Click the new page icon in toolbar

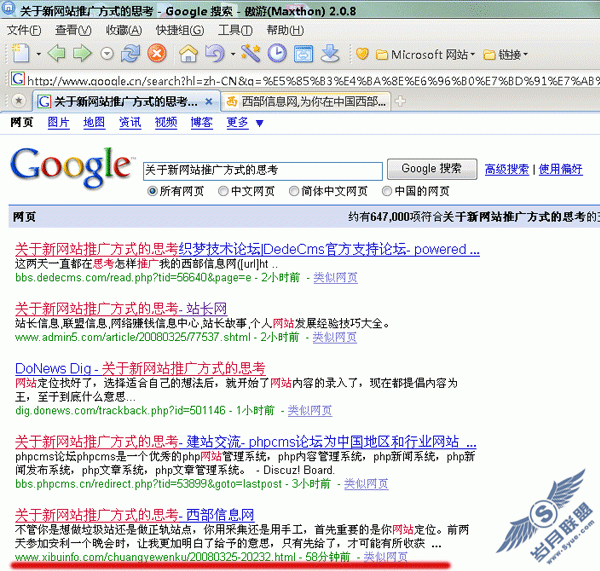point(19,54)
